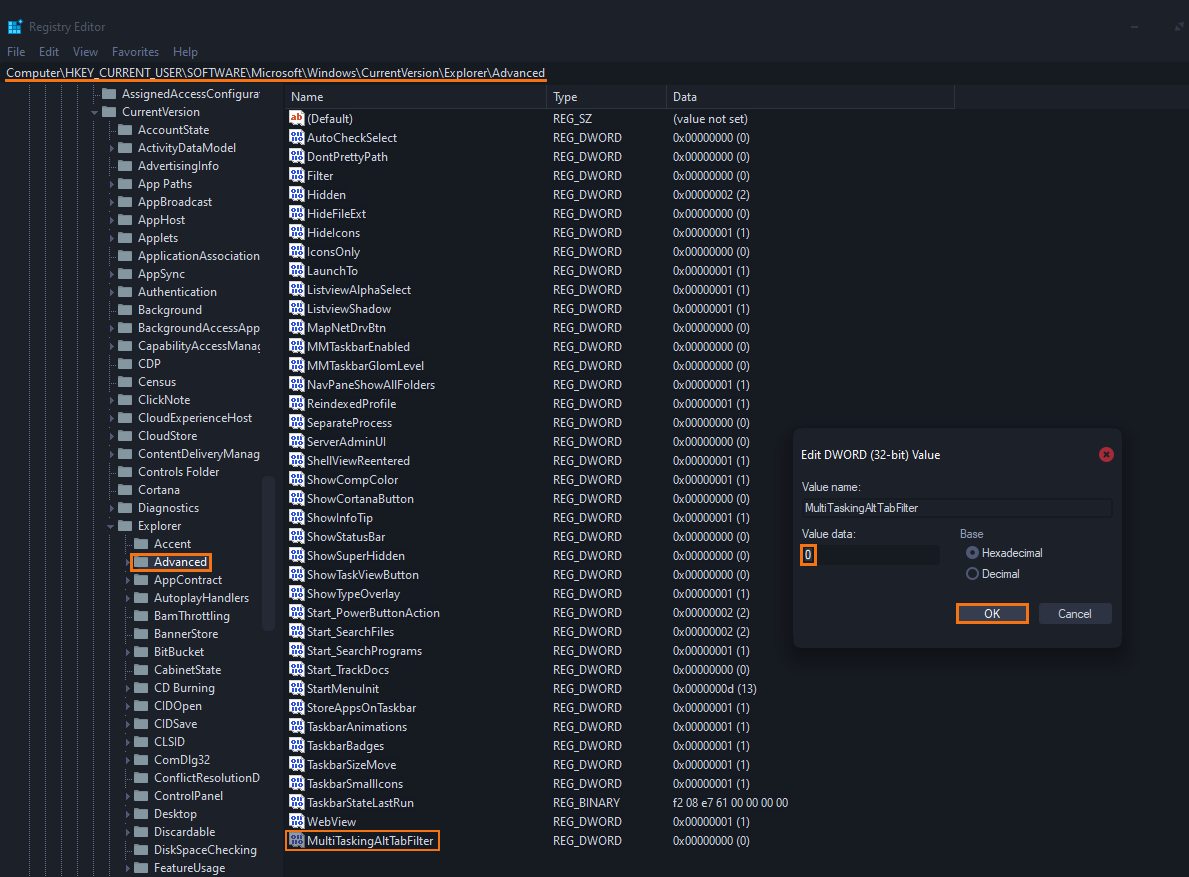Click the IconsOnly DWORD value icon
The width and height of the screenshot is (1189, 877).
[296, 251]
